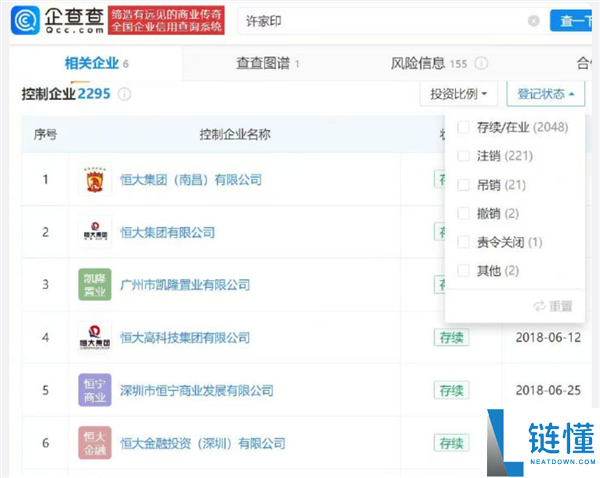Click the 存续 status tag for 恒大金融投资
Image resolution: width=600 pixels, height=478 pixels.
[x=452, y=443]
